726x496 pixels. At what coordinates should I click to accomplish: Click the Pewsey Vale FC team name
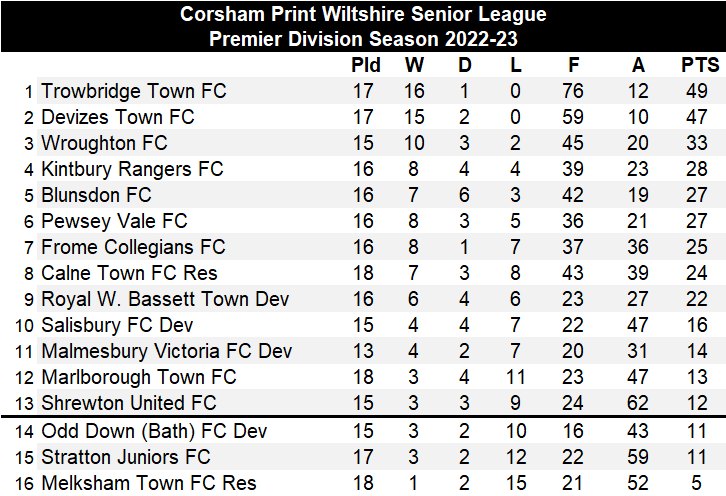(114, 221)
